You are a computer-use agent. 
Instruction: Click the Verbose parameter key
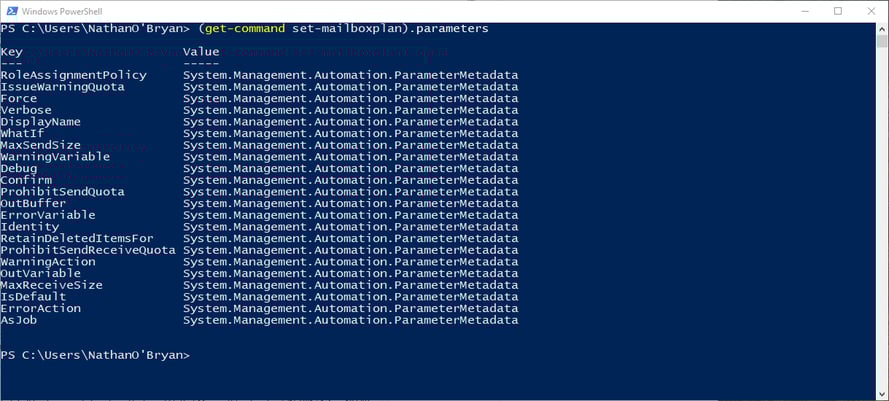[26, 110]
